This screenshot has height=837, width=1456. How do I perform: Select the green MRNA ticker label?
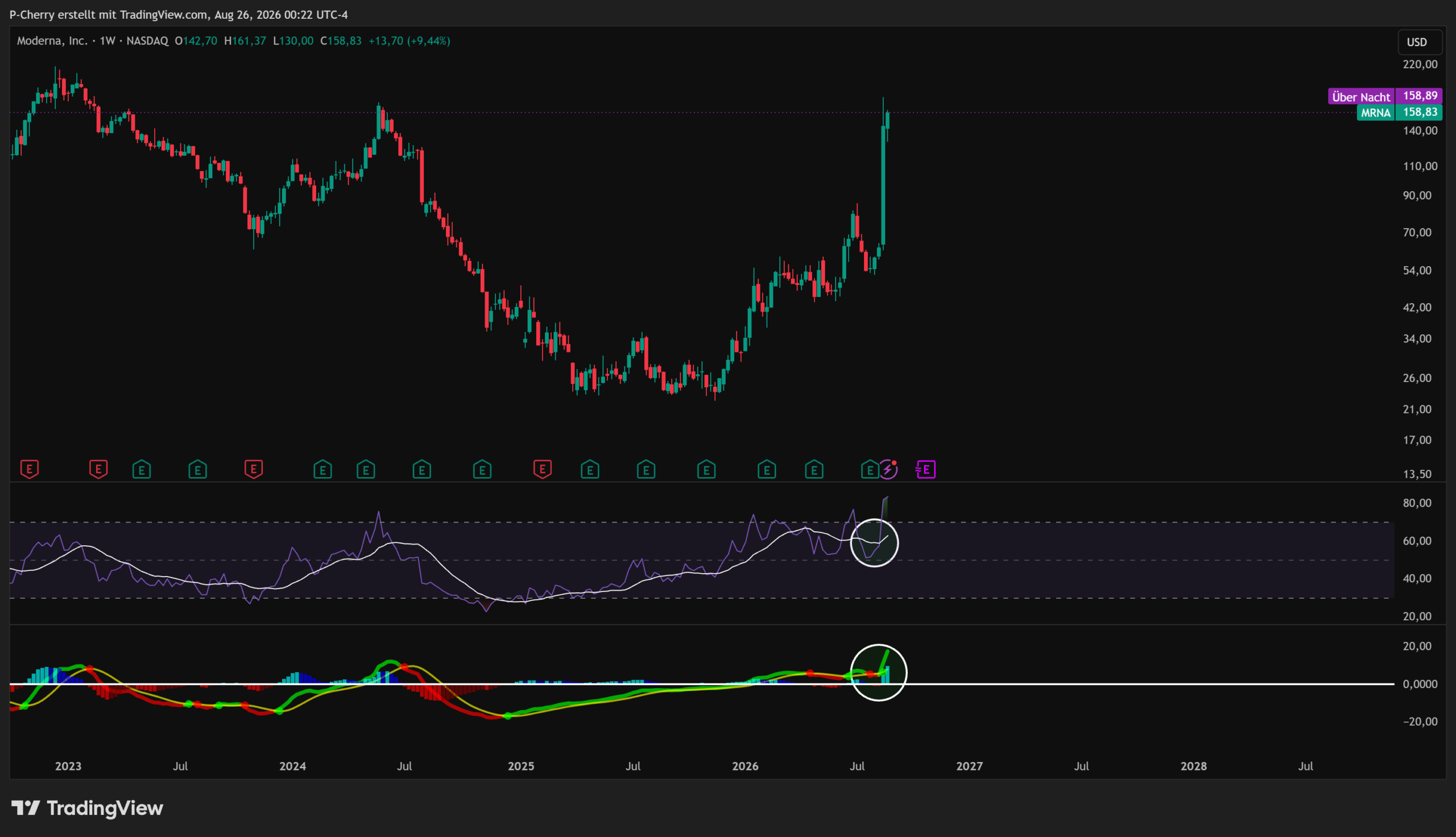point(1376,113)
